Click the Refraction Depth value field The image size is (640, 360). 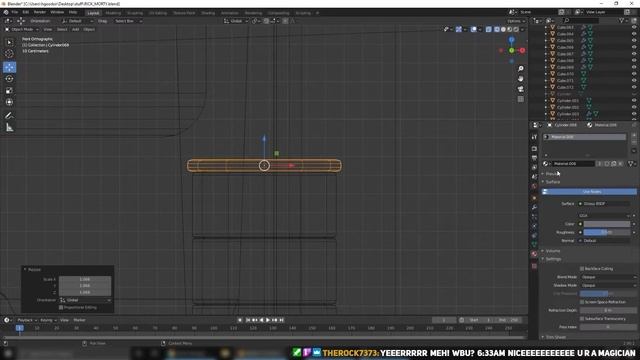pyautogui.click(x=608, y=311)
